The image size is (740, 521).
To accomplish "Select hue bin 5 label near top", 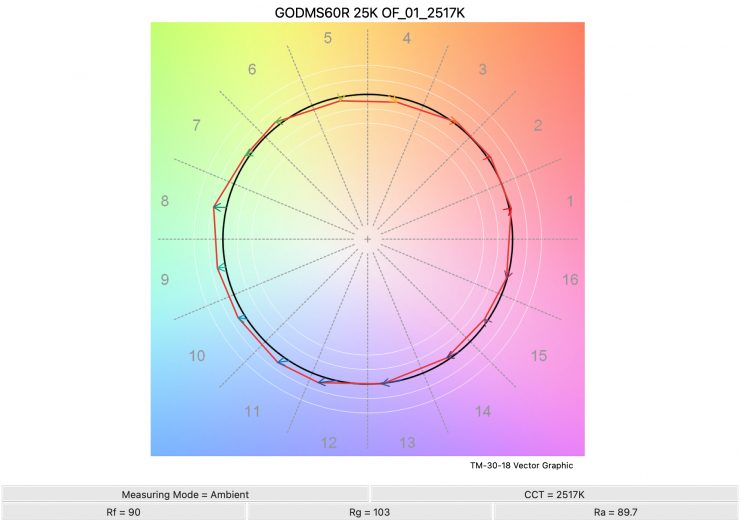I will (327, 39).
